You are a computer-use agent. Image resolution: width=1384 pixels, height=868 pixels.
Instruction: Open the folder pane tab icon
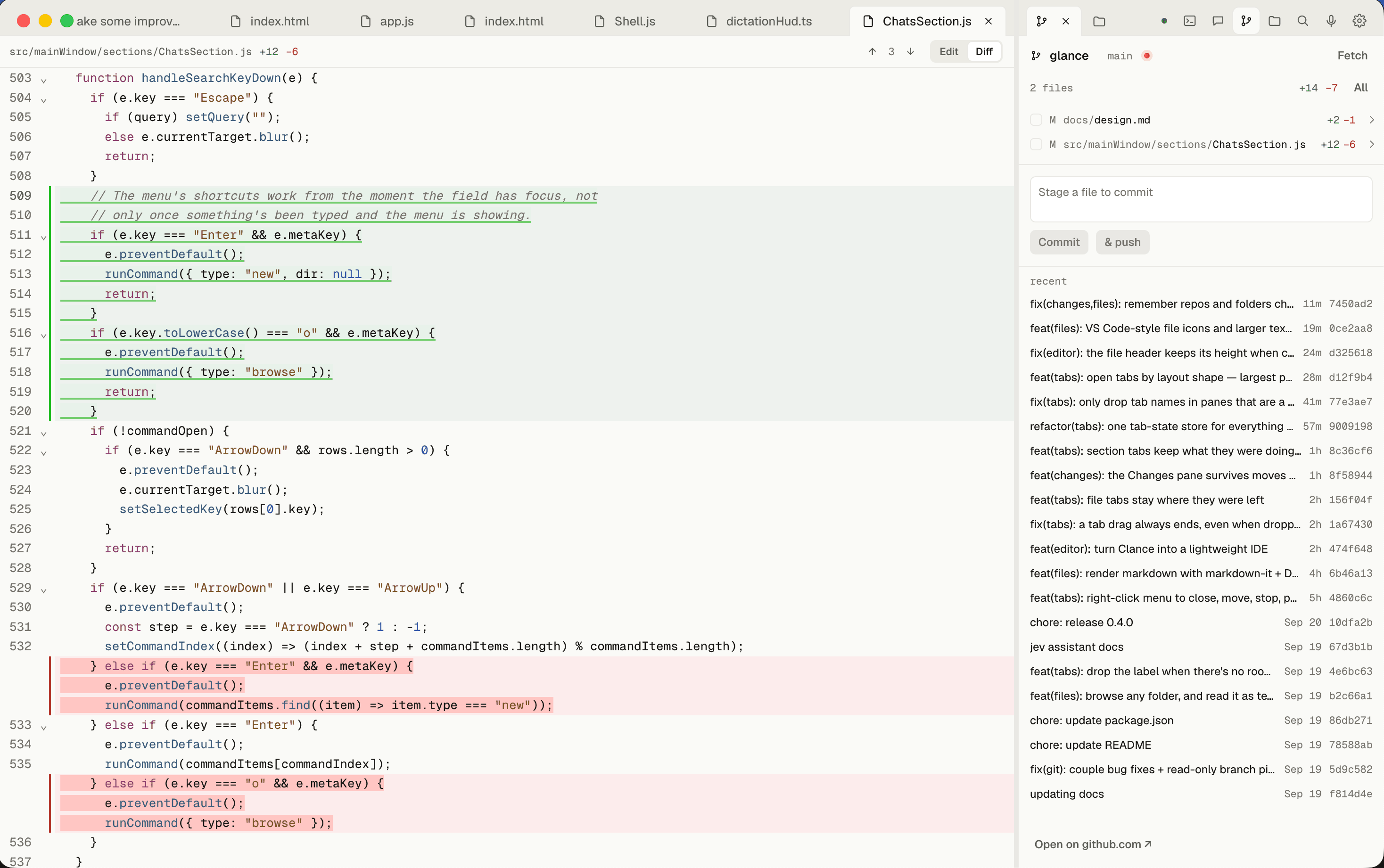click(x=1099, y=21)
